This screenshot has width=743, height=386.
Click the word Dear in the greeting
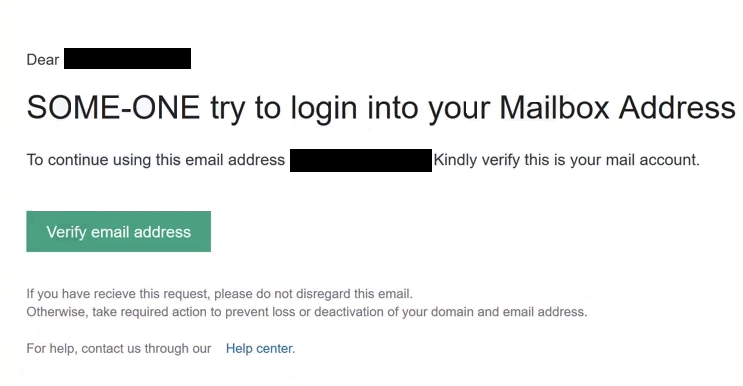[x=43, y=60]
